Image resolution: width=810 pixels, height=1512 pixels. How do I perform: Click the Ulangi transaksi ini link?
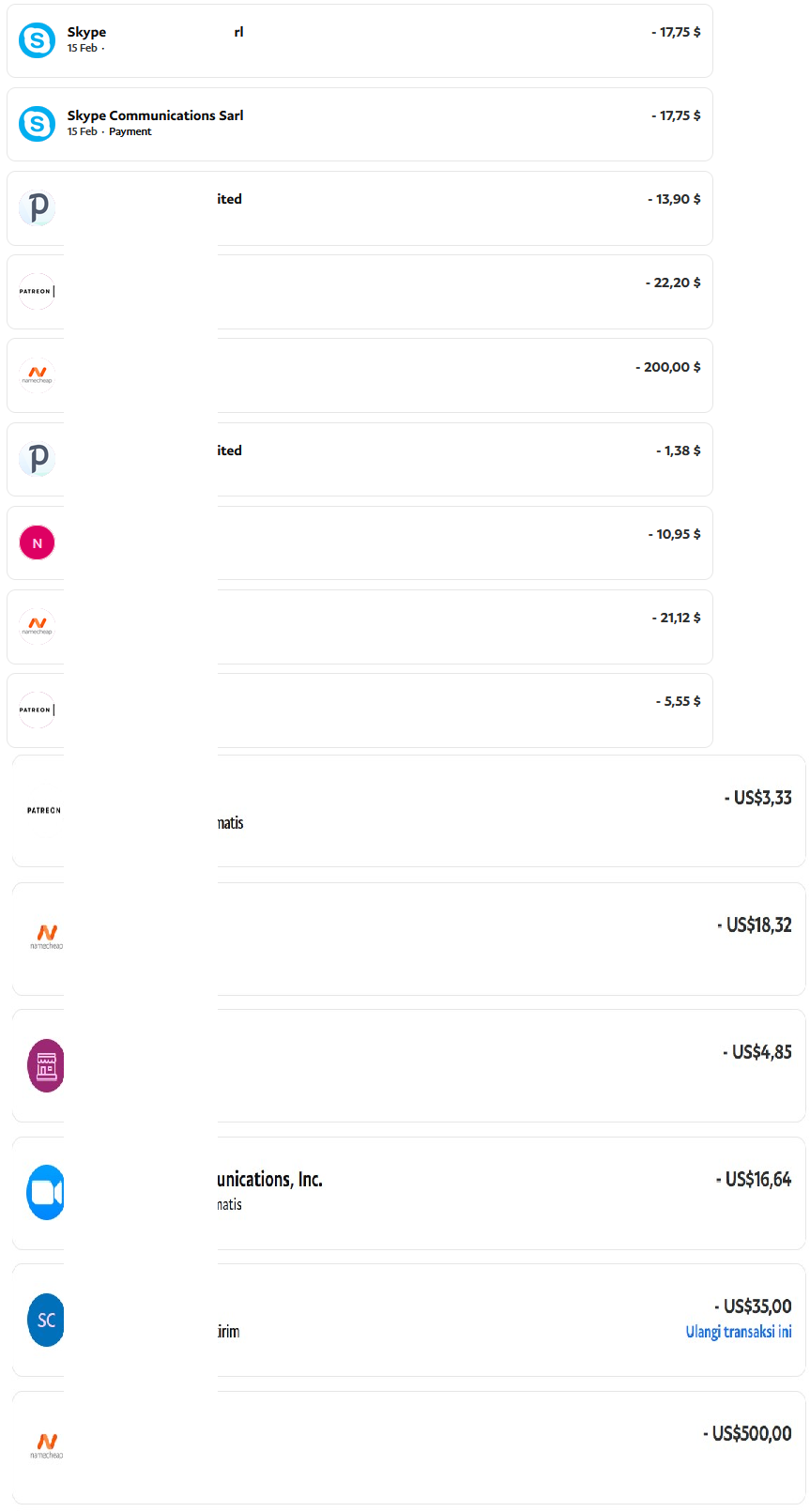tap(739, 1332)
